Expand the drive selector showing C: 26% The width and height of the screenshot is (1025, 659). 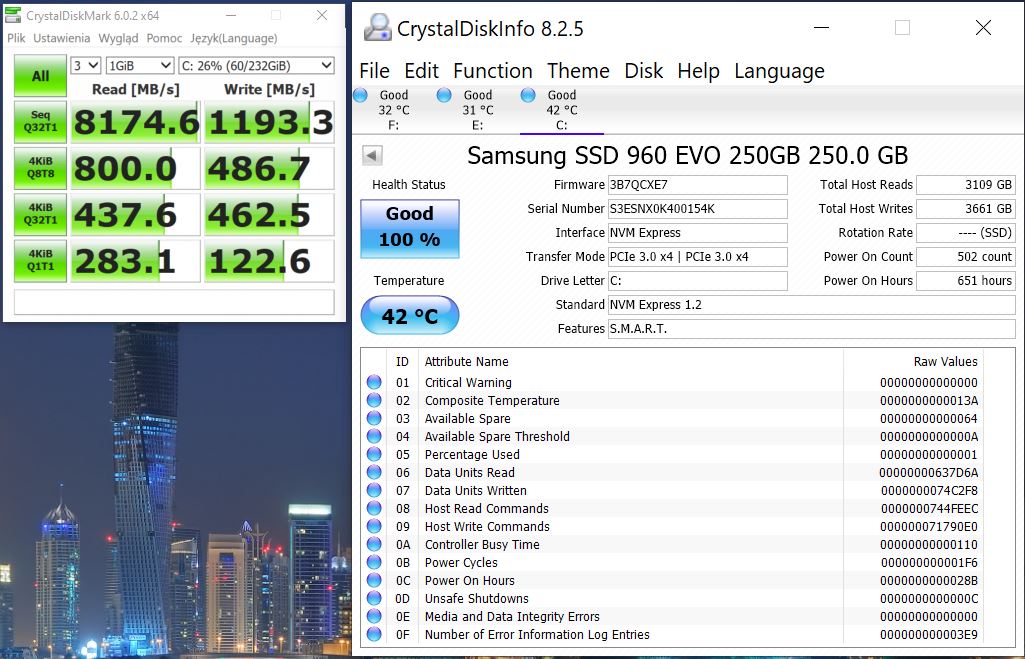coord(256,65)
